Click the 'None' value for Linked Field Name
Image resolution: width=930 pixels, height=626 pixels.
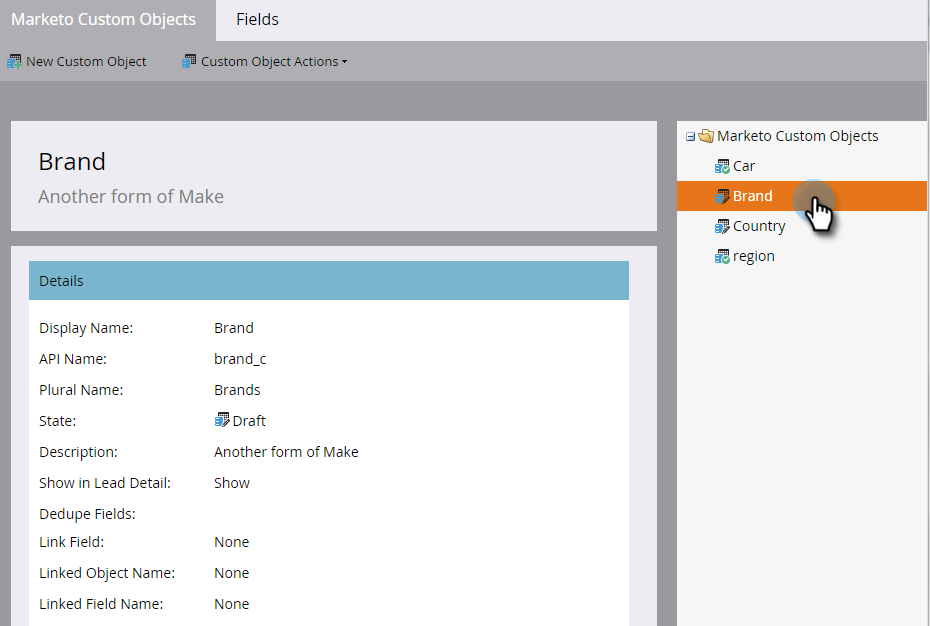point(231,604)
